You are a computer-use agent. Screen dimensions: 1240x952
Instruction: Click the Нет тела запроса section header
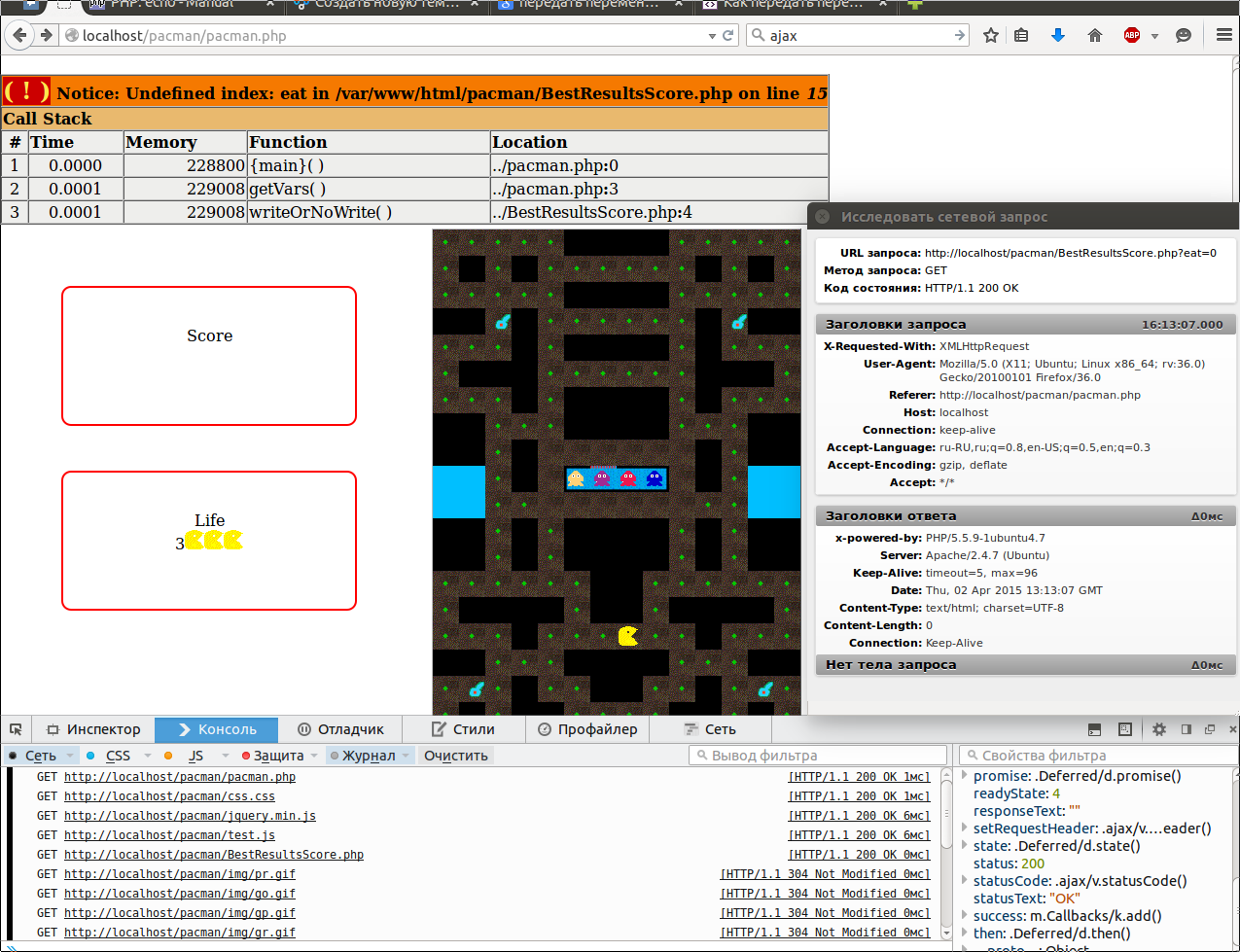click(1026, 664)
